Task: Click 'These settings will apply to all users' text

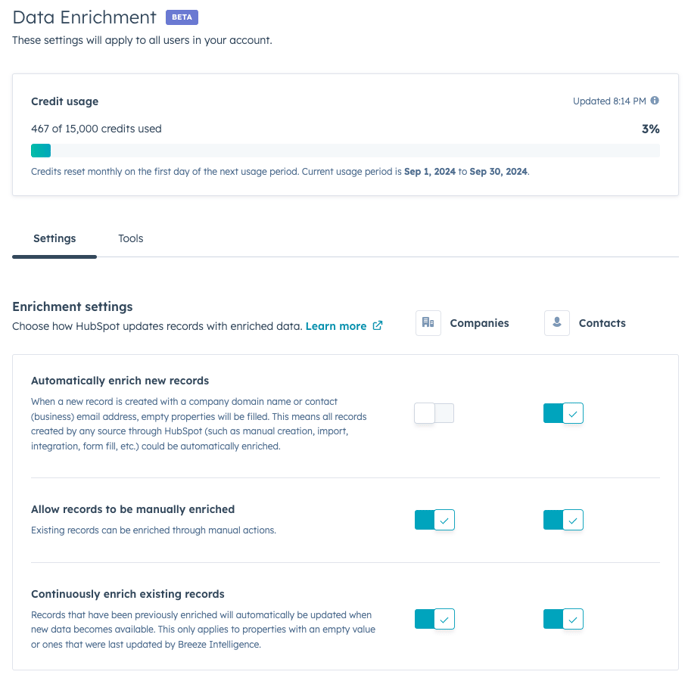Action: 142,40
